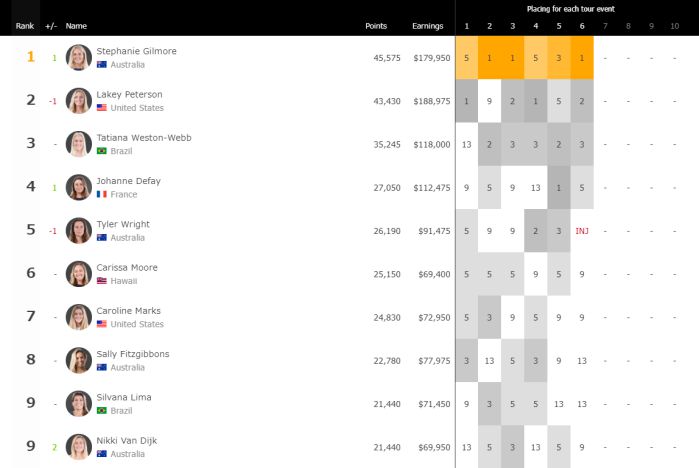Click Carissa Moore's Hawaii flag icon

(x=102, y=281)
